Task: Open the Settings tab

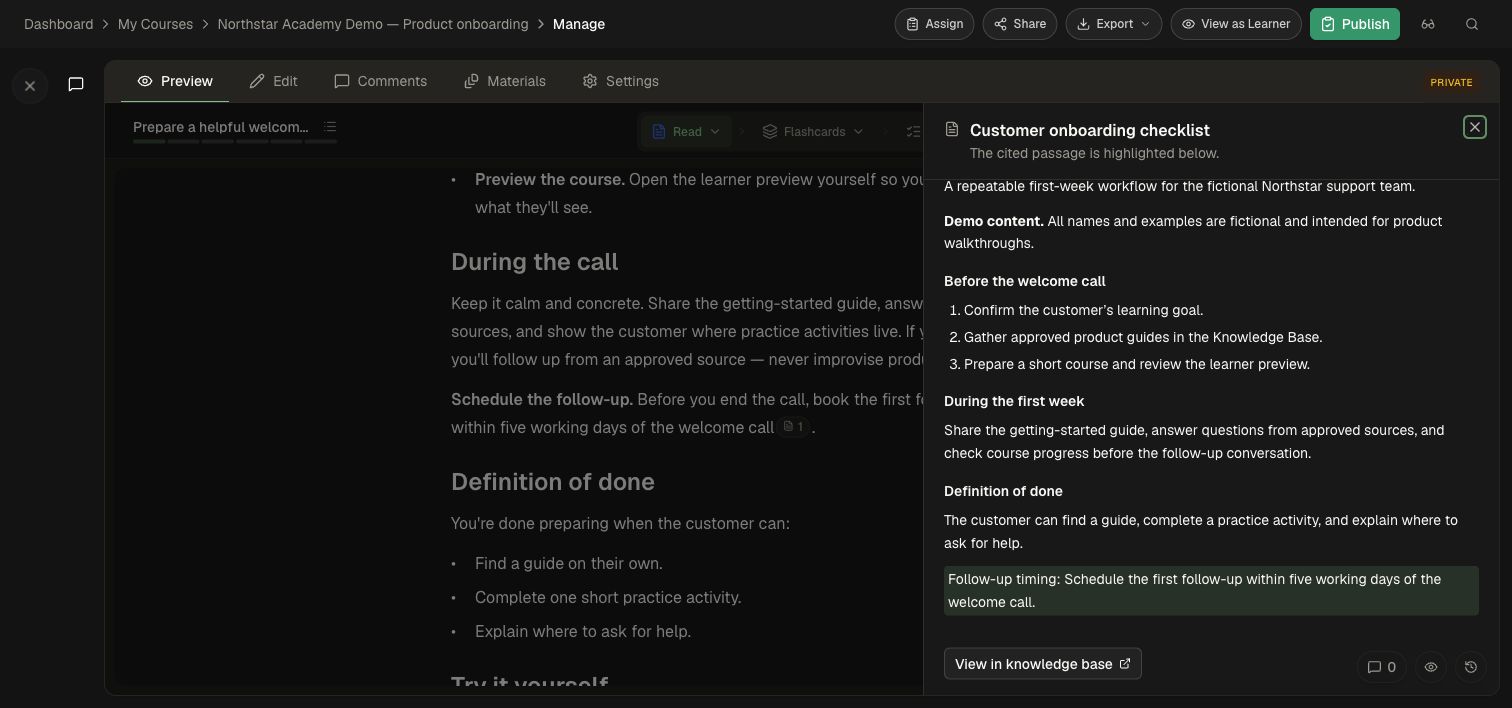Action: click(621, 81)
